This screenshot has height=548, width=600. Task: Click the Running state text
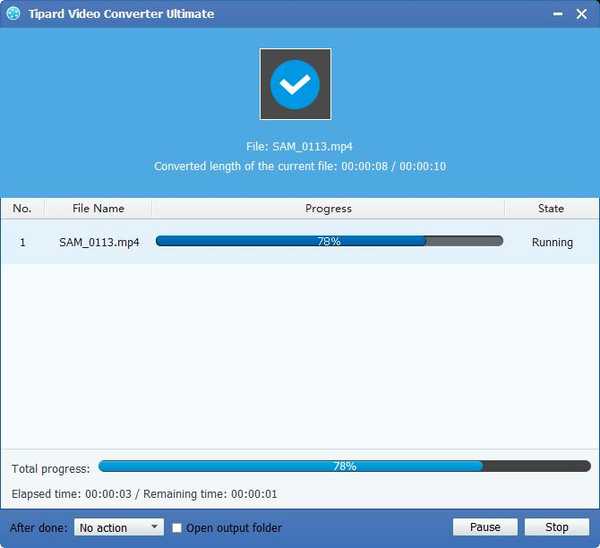552,242
